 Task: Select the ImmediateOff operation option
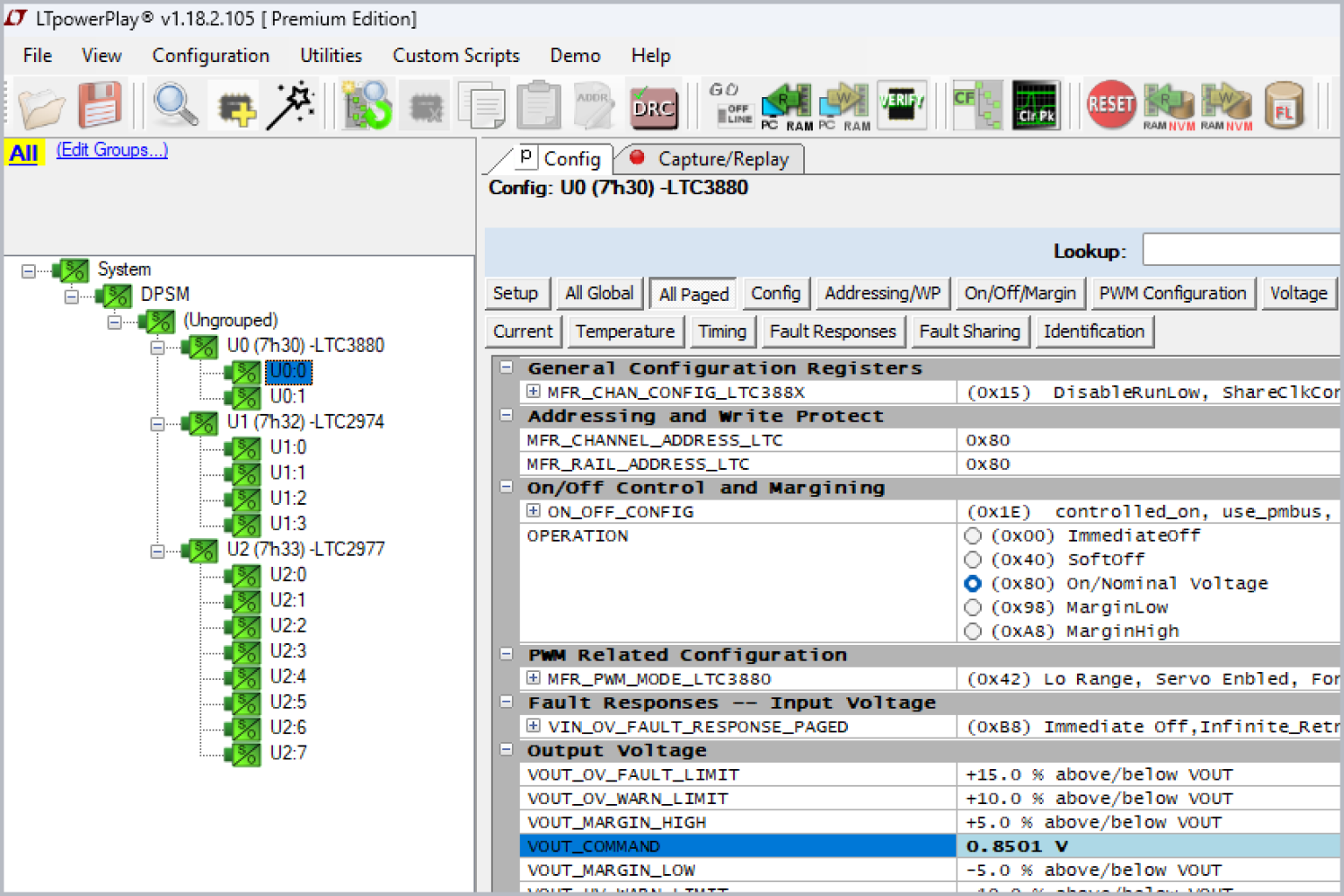[973, 535]
